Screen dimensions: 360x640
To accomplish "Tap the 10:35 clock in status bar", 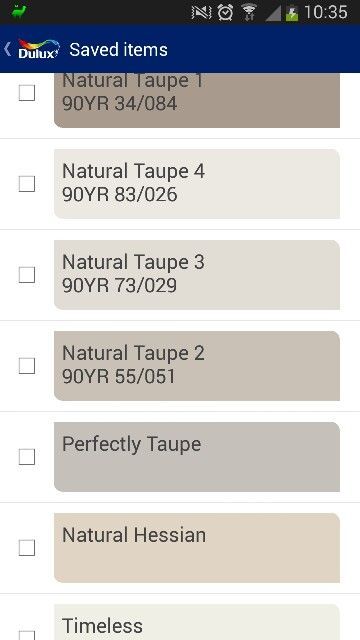I will click(x=326, y=12).
